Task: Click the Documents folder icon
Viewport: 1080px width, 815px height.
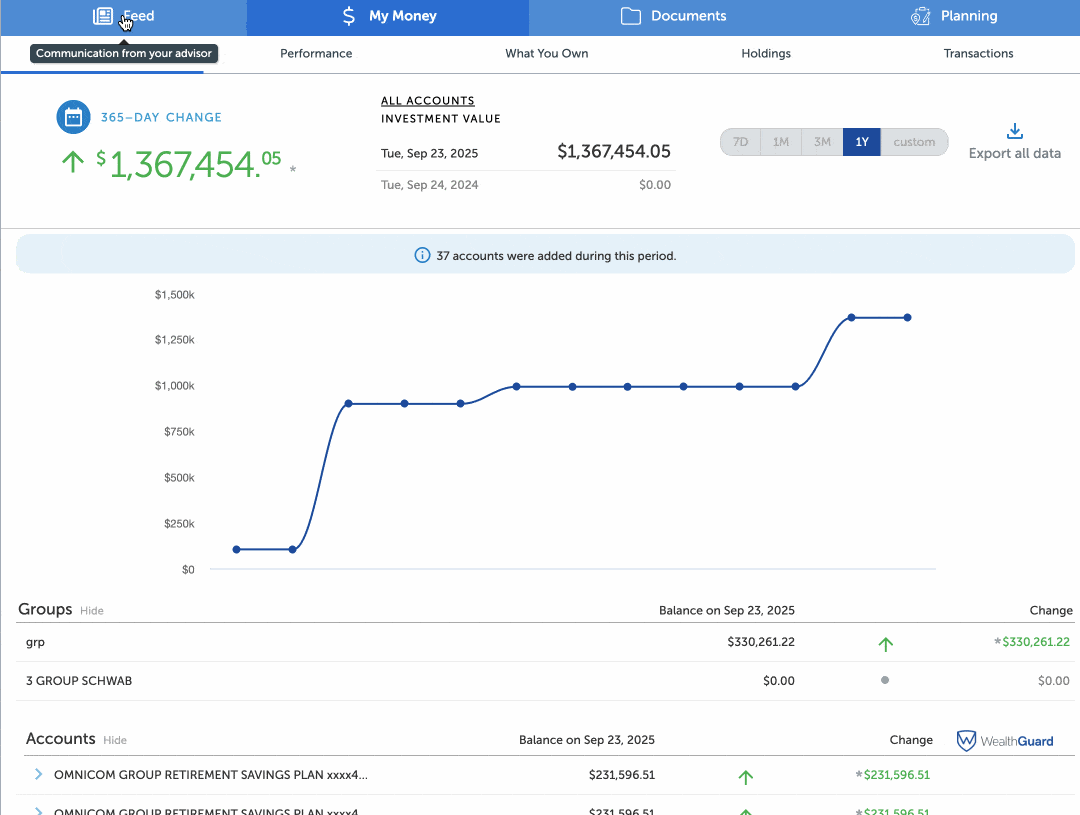Action: (x=630, y=16)
